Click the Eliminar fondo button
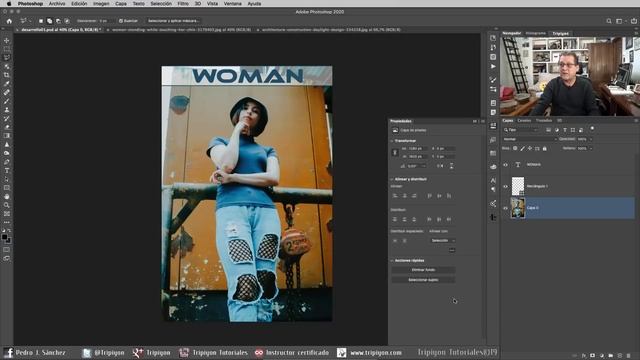This screenshot has height=360, width=640. coord(423,270)
